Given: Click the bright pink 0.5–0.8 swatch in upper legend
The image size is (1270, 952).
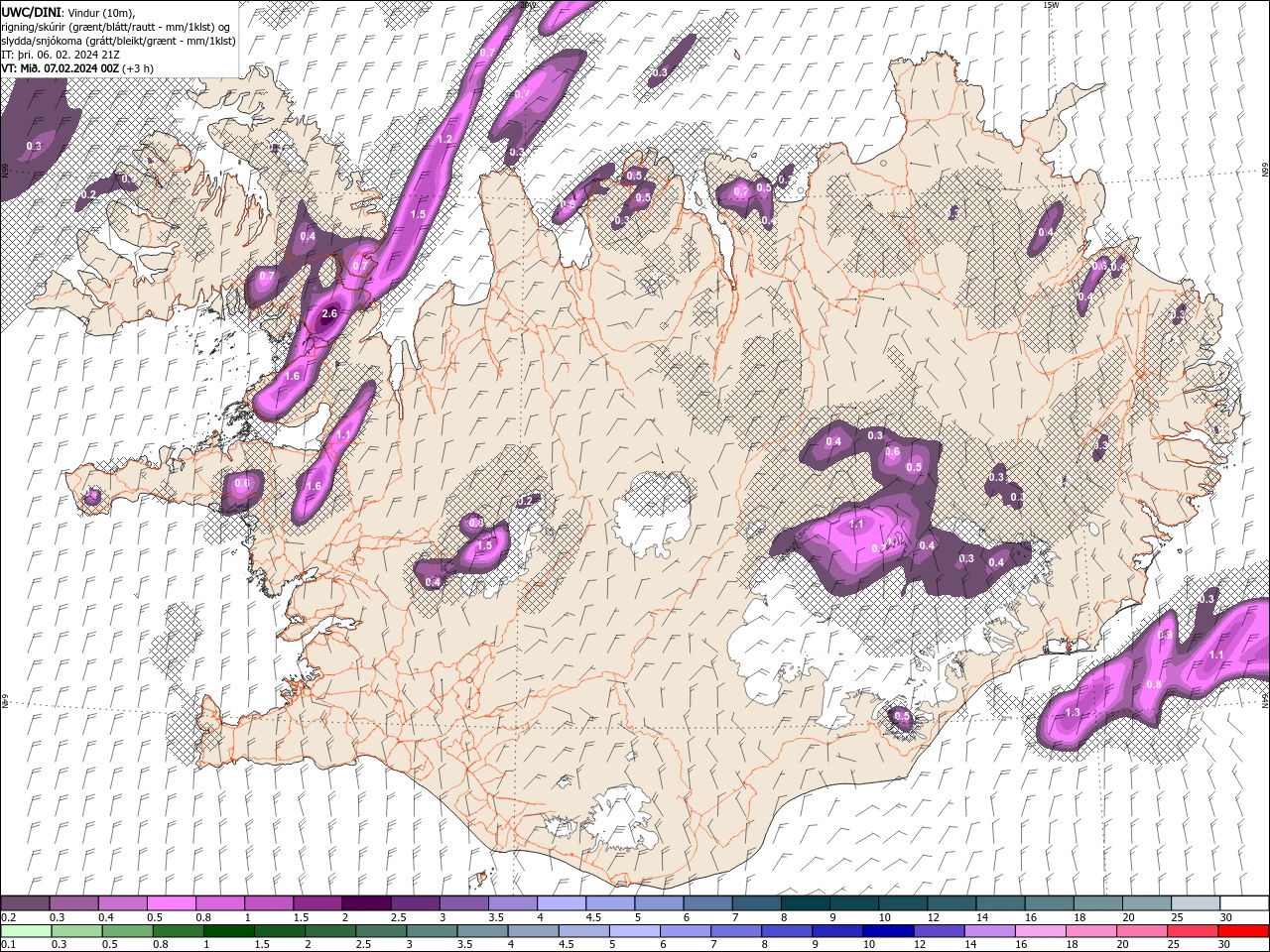Looking at the screenshot, I should pos(171,903).
